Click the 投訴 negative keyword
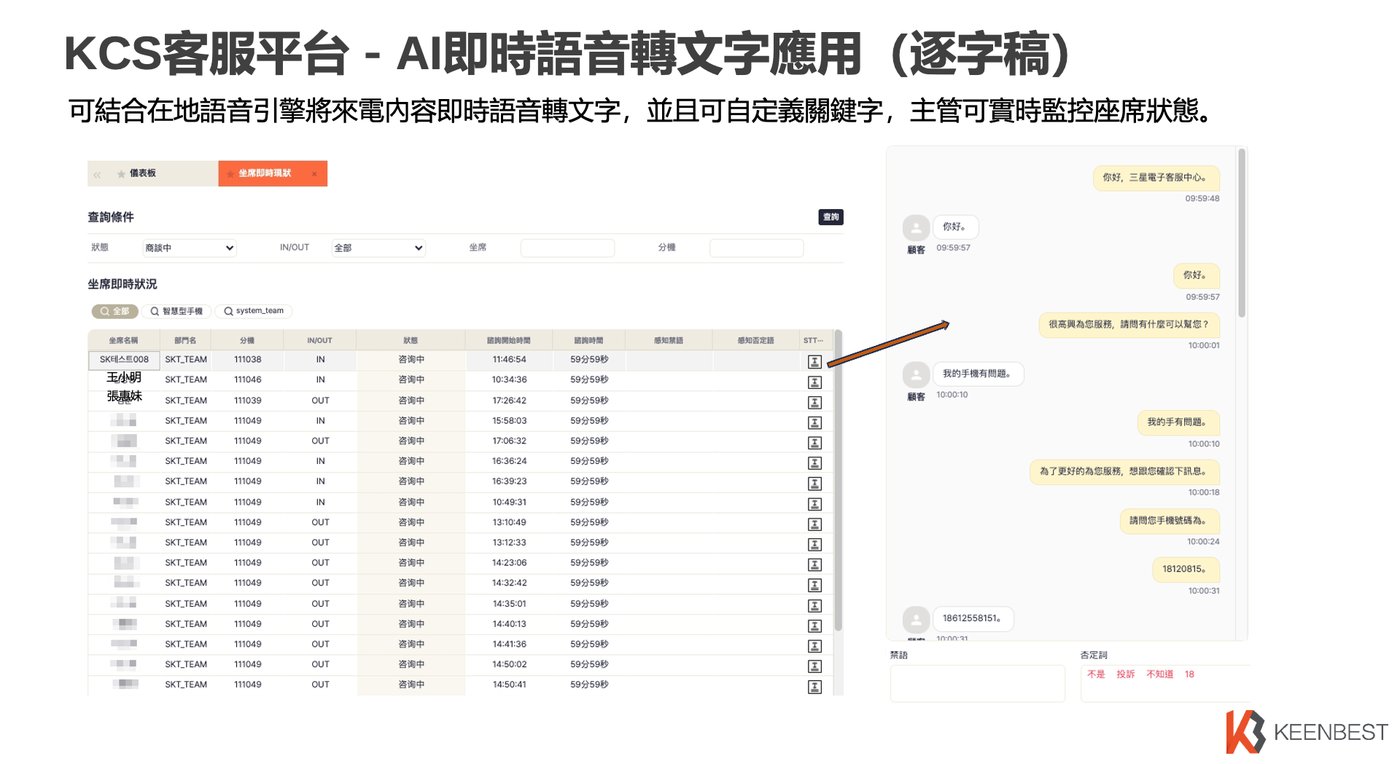The width and height of the screenshot is (1400, 764). click(1126, 675)
